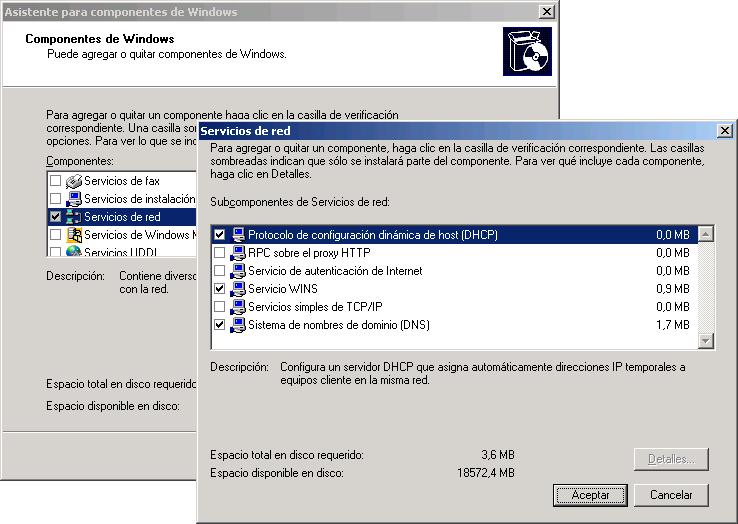Click the RPC sobre el proxy HTTP icon
Screen dimensions: 738x524
pos(238,252)
